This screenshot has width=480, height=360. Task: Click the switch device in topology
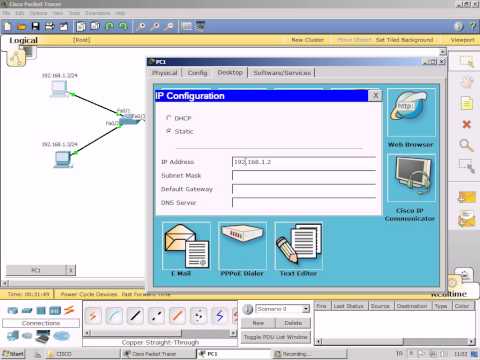click(130, 120)
